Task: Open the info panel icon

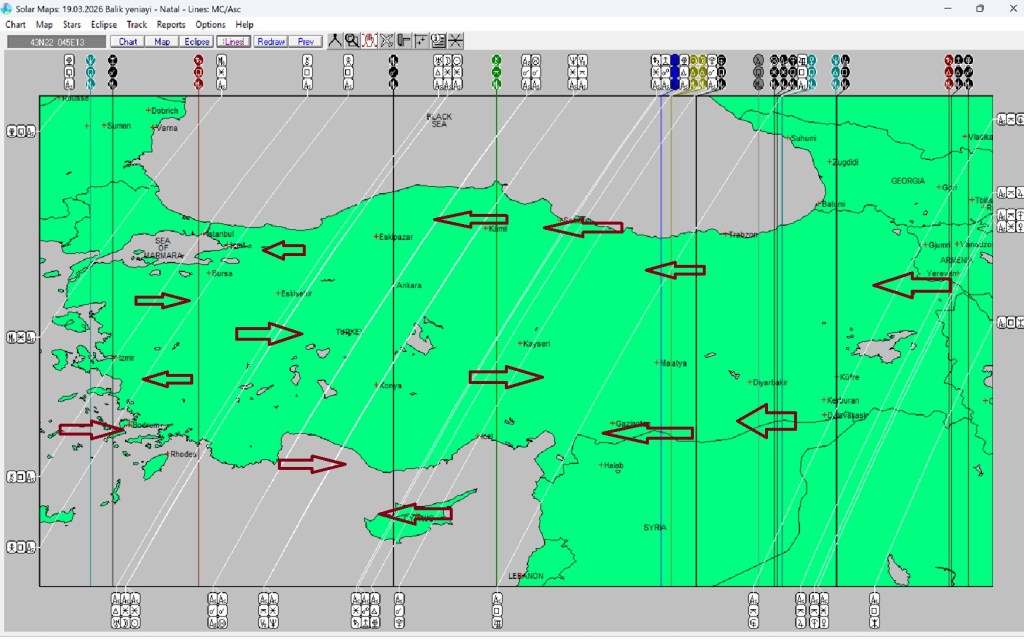Action: click(x=438, y=41)
